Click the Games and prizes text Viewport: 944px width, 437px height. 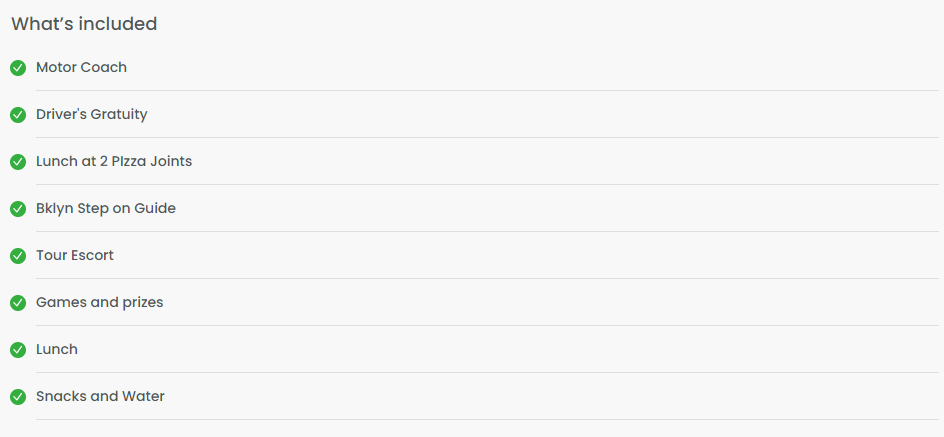pyautogui.click(x=99, y=302)
